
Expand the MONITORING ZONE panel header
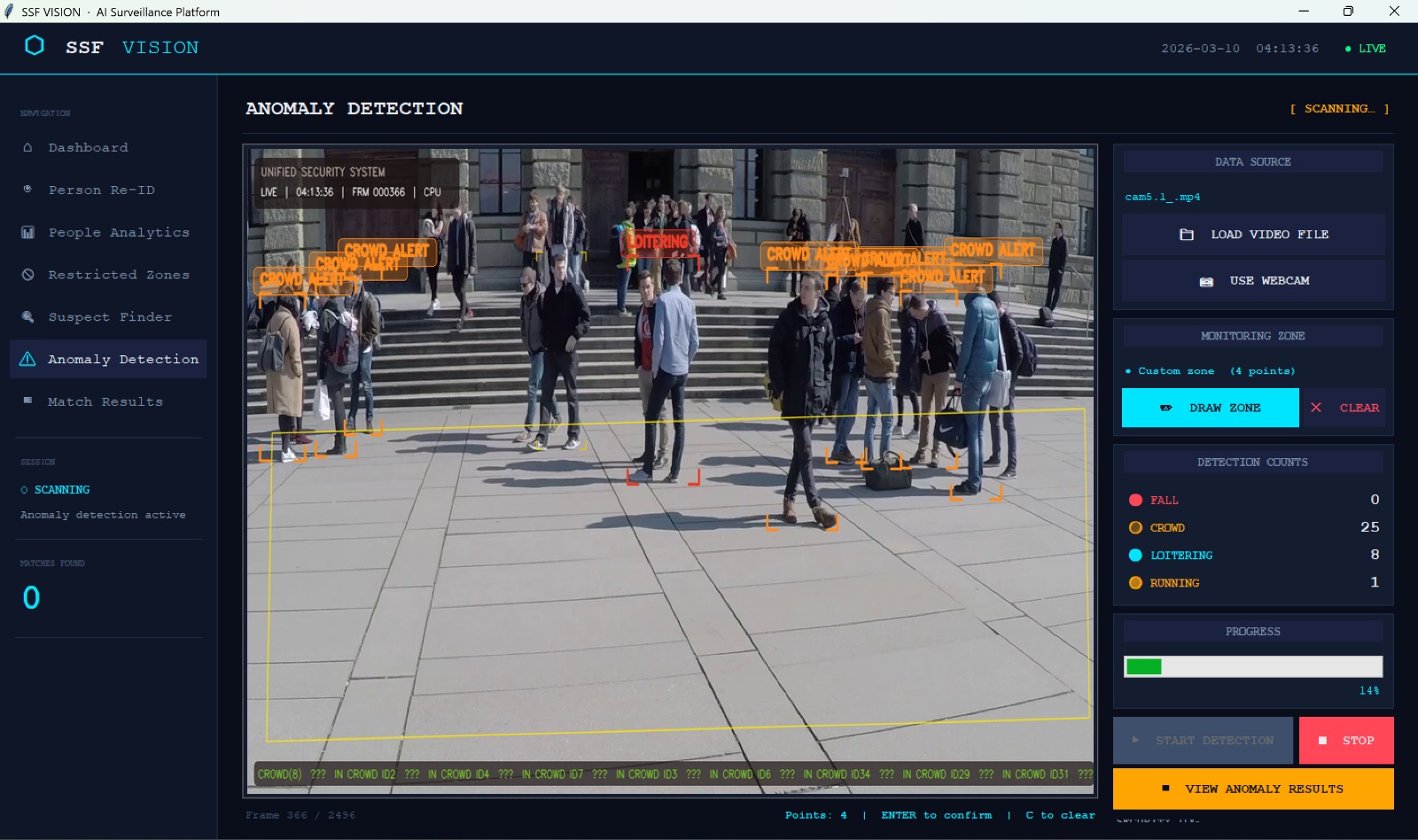pyautogui.click(x=1252, y=335)
